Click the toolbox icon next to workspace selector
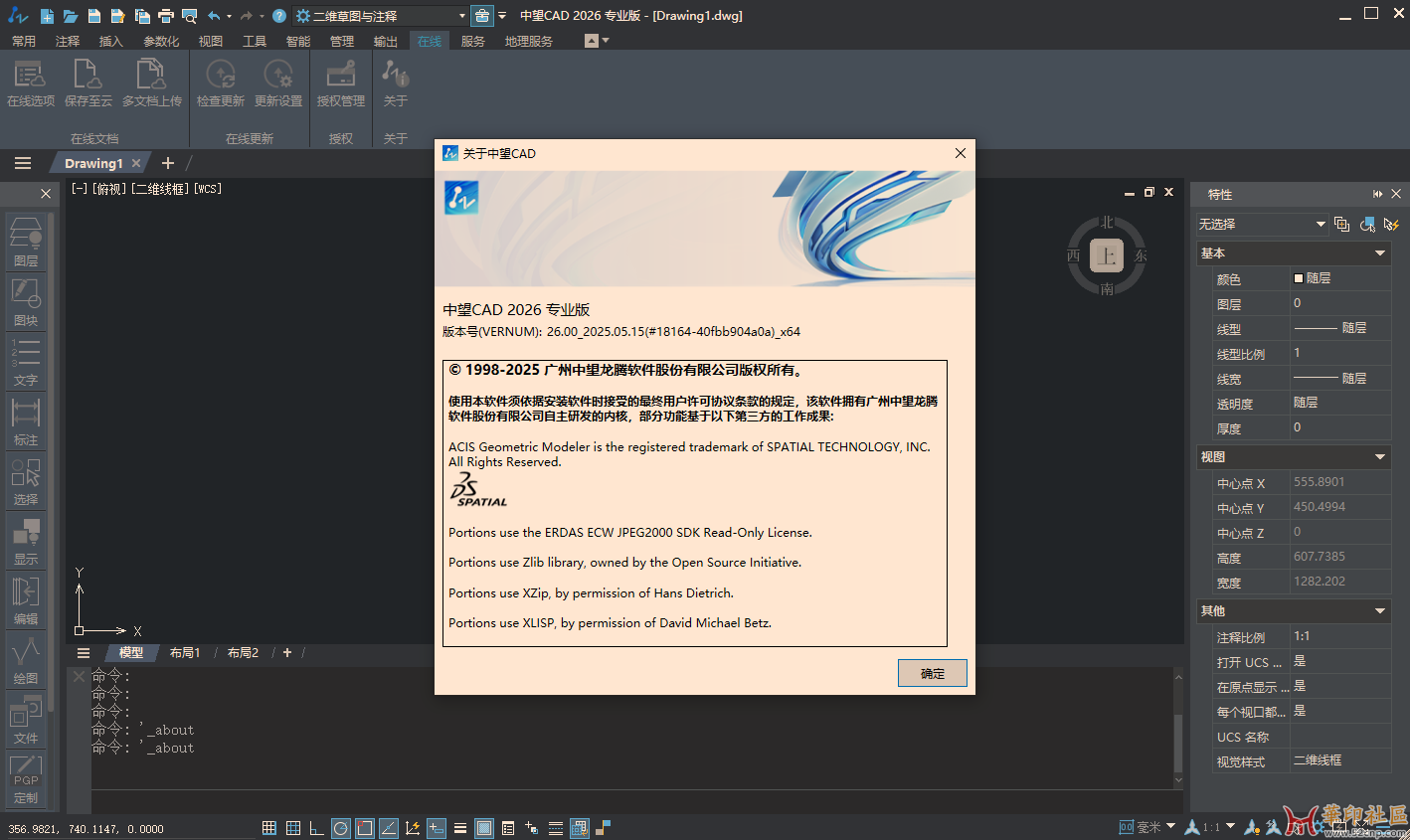1410x840 pixels. (481, 16)
